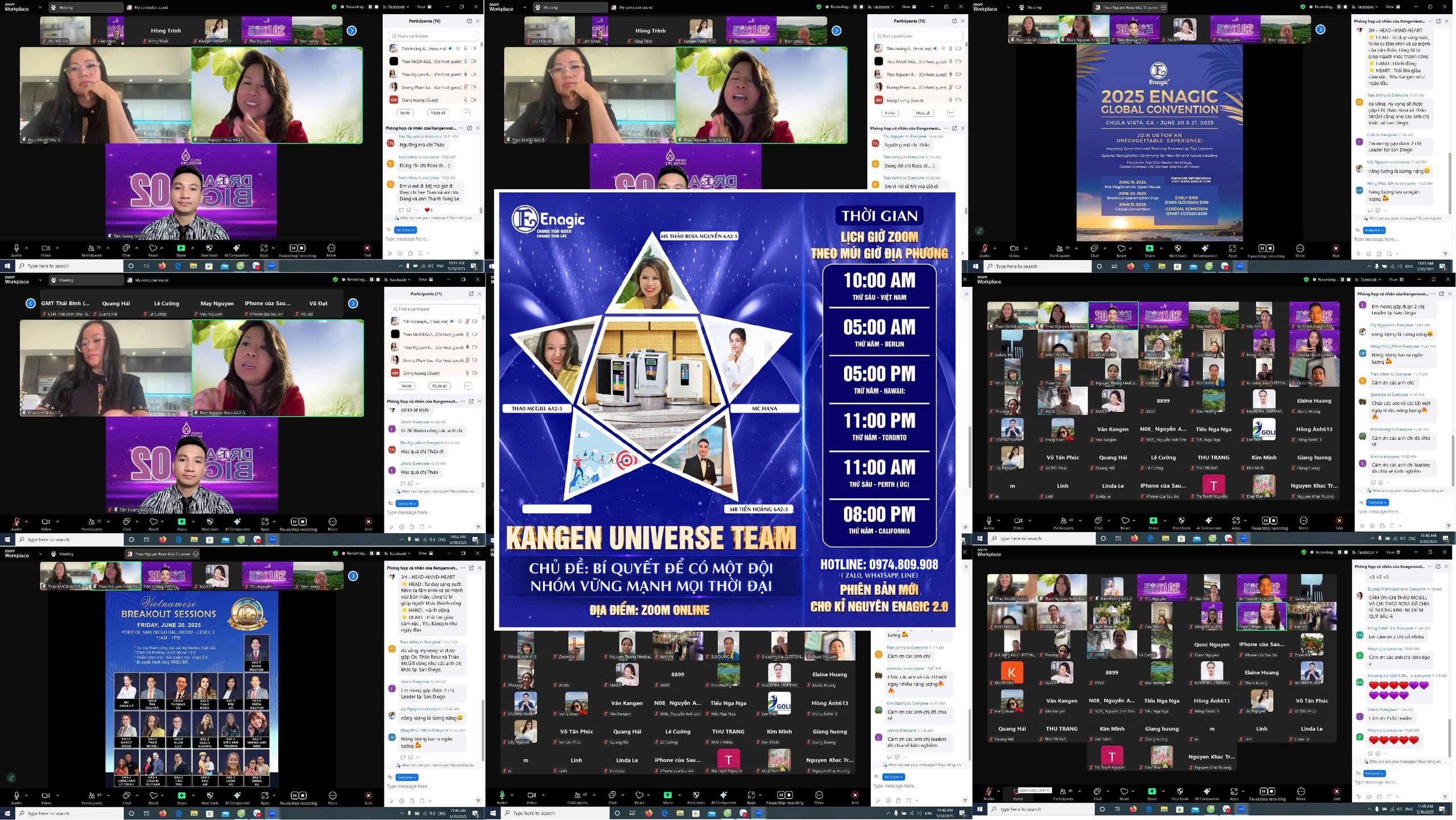Open Share in the Vietnamese Breakout Sessions window
Screen dimensions: 1456x820
[x=181, y=796]
